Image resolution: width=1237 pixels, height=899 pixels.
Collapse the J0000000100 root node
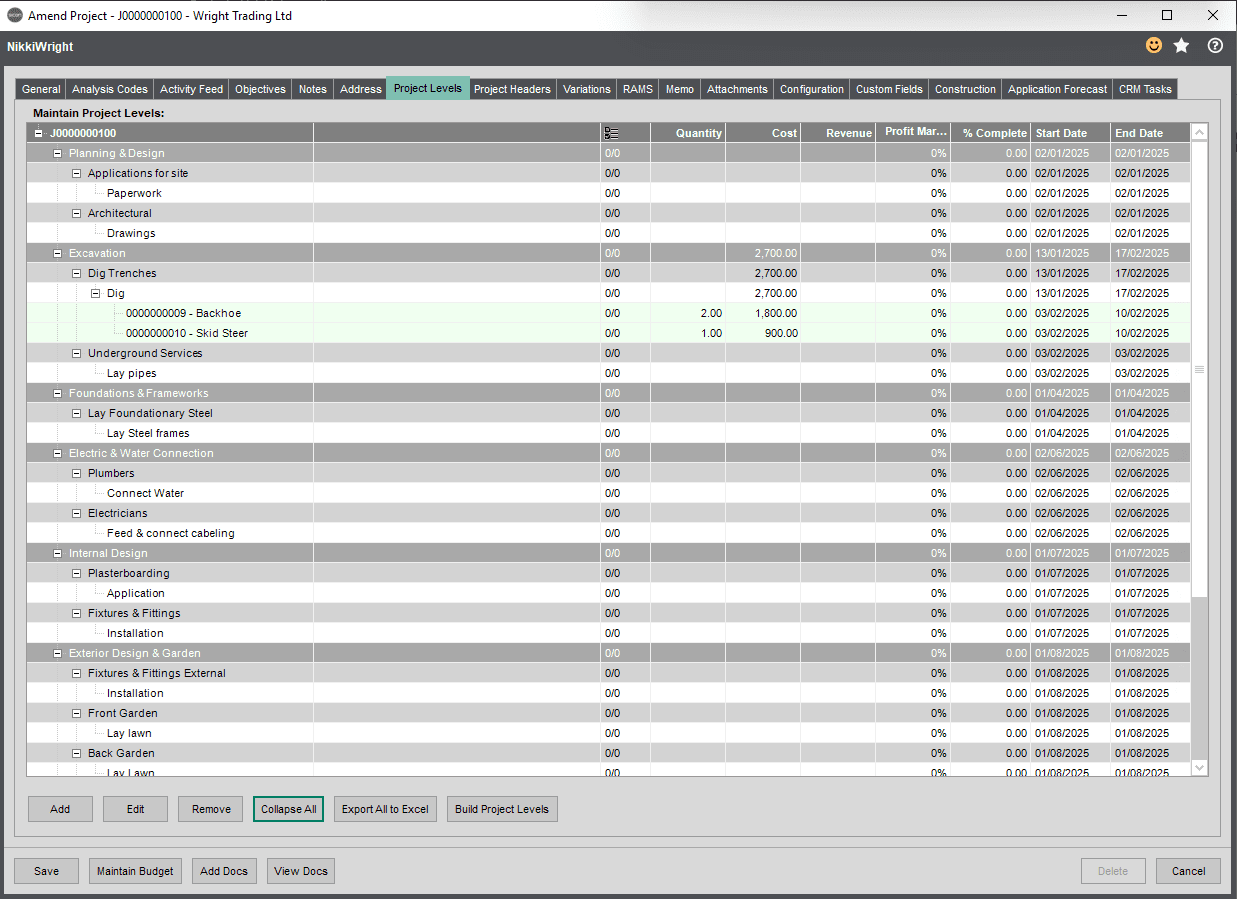tap(39, 133)
